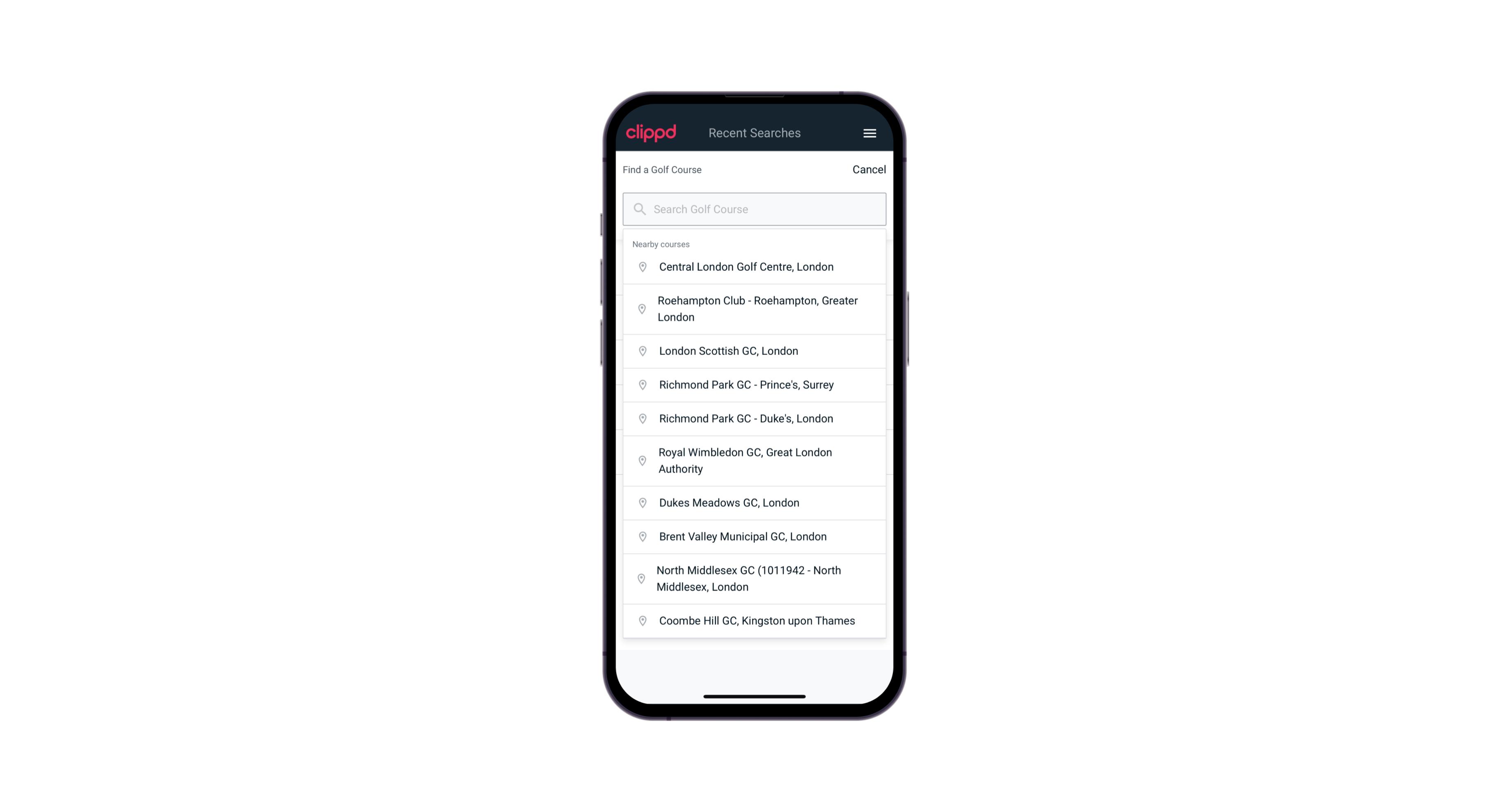Select Recent Searches header label
This screenshot has height=812, width=1510.
(754, 133)
